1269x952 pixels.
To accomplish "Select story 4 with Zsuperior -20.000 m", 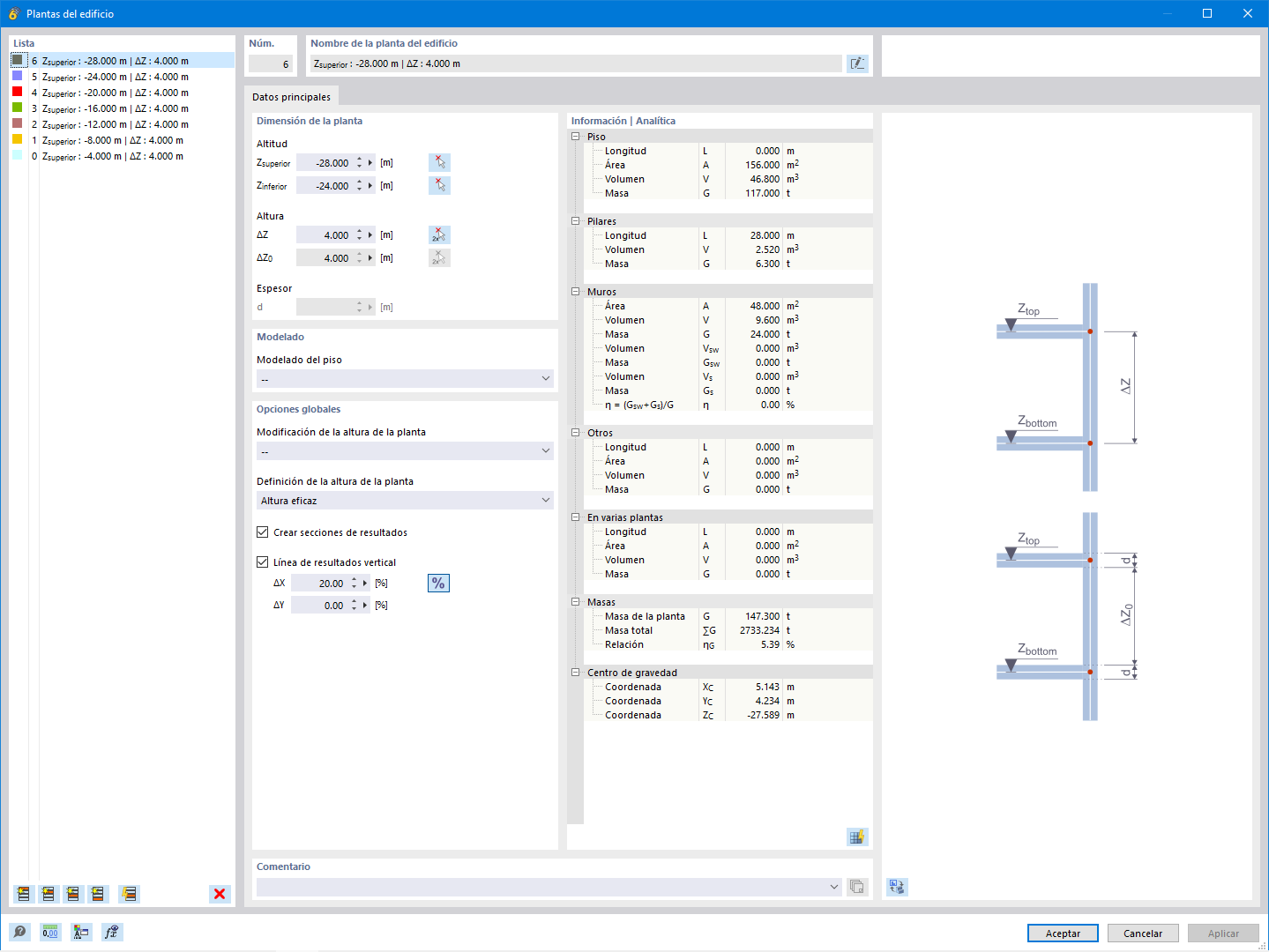I will (123, 93).
